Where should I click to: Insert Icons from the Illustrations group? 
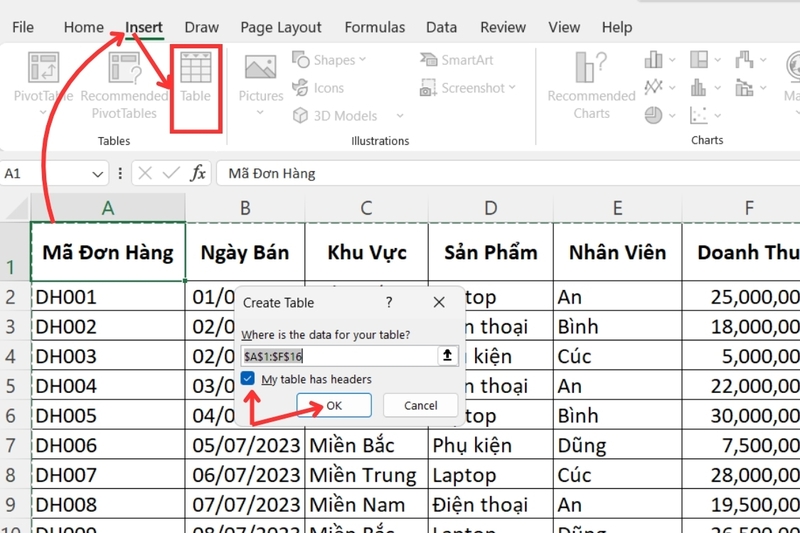(318, 88)
